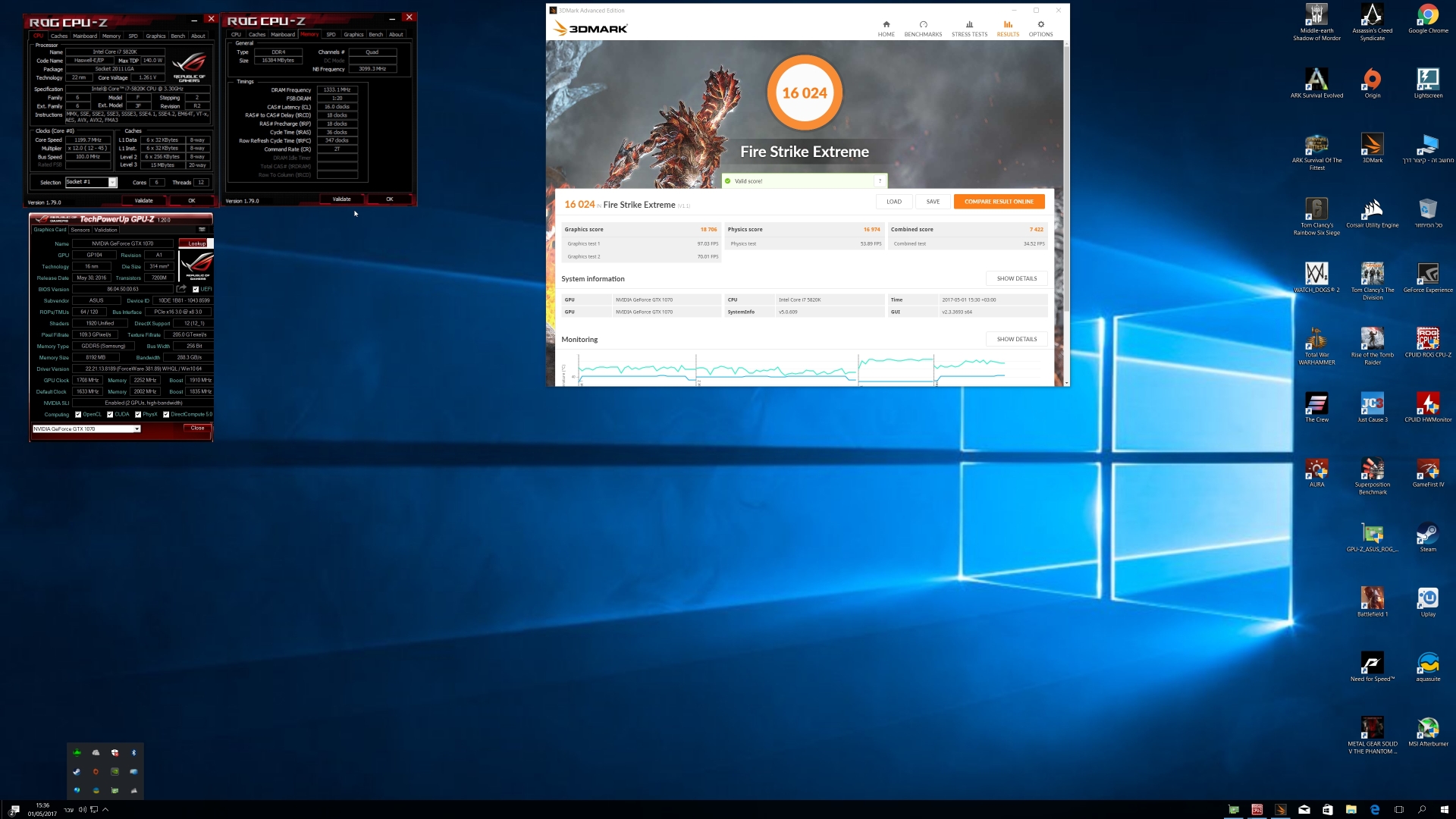Viewport: 1456px width, 819px height.
Task: Click Validate in left CPU-Z window
Action: pyautogui.click(x=143, y=201)
